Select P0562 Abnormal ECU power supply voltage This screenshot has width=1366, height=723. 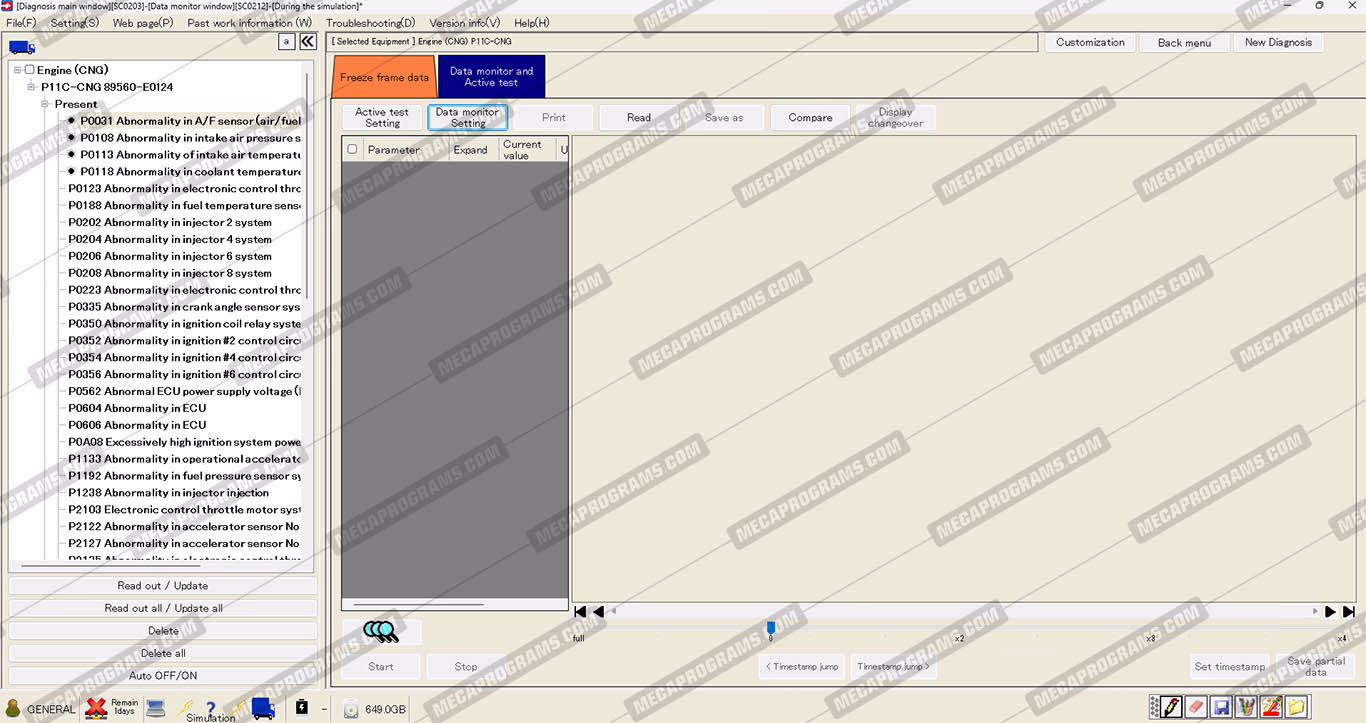pyautogui.click(x=184, y=391)
